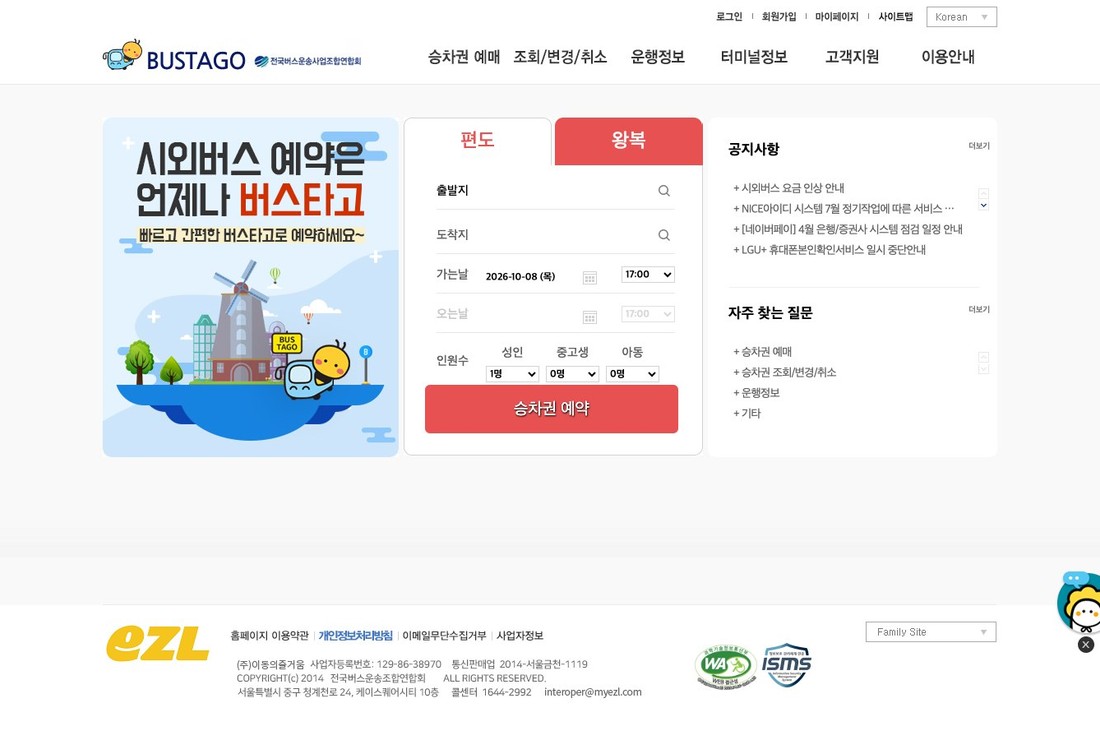Click notice scroll-down arrow

click(x=984, y=206)
